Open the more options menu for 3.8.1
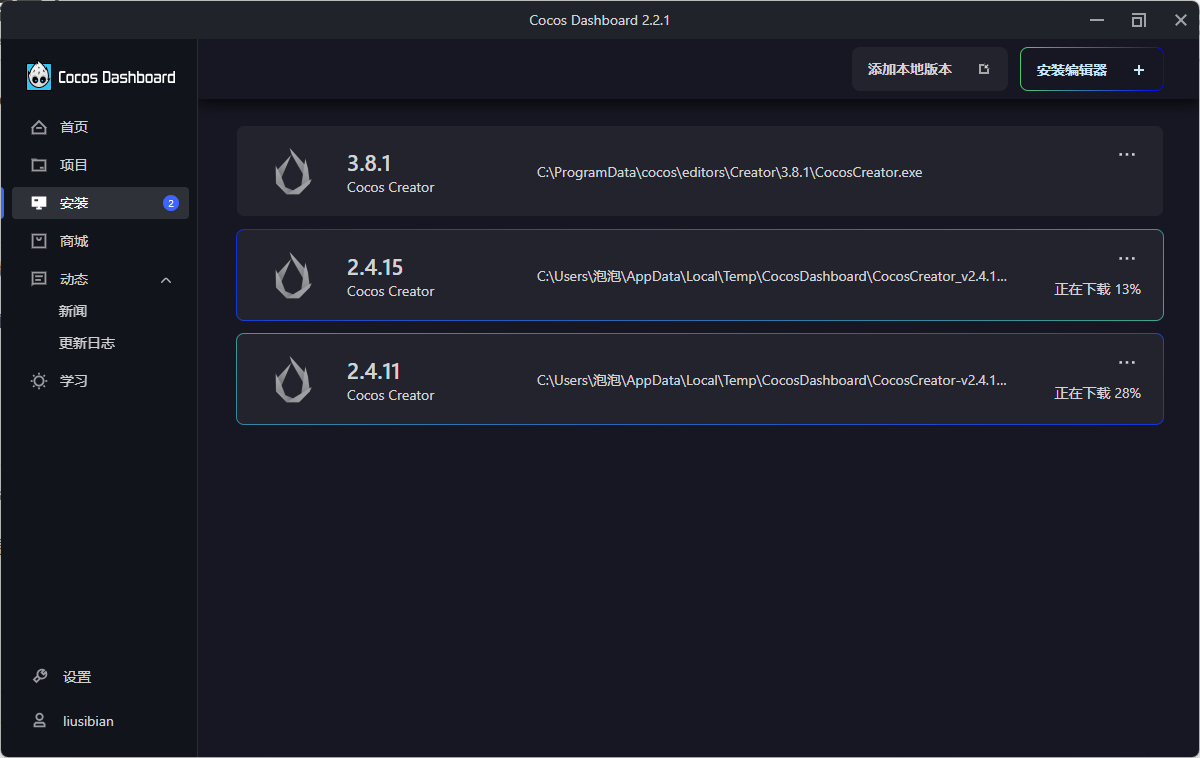Viewport: 1200px width, 758px height. click(x=1127, y=154)
